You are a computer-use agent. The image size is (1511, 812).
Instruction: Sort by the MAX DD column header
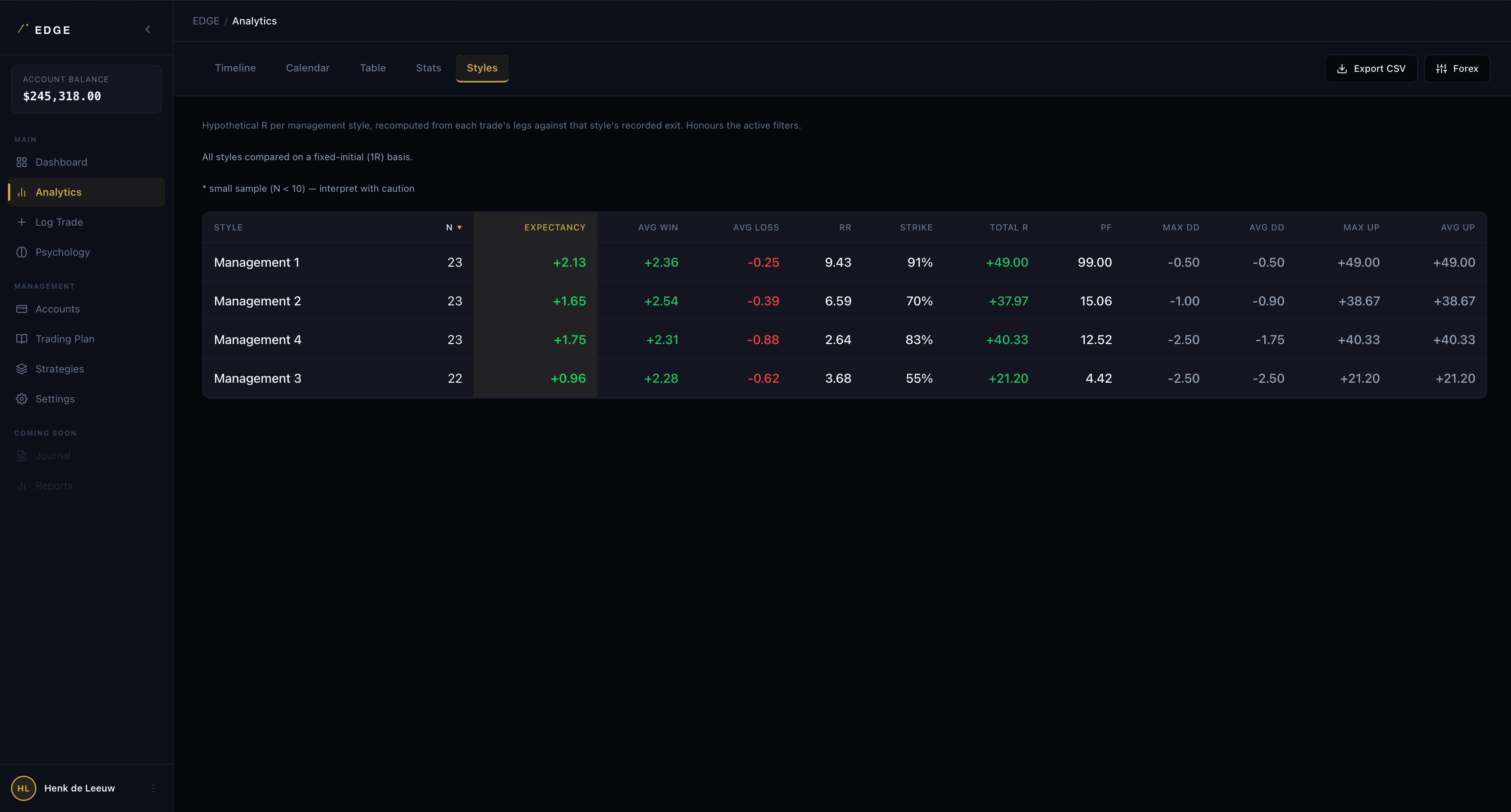[x=1181, y=228]
